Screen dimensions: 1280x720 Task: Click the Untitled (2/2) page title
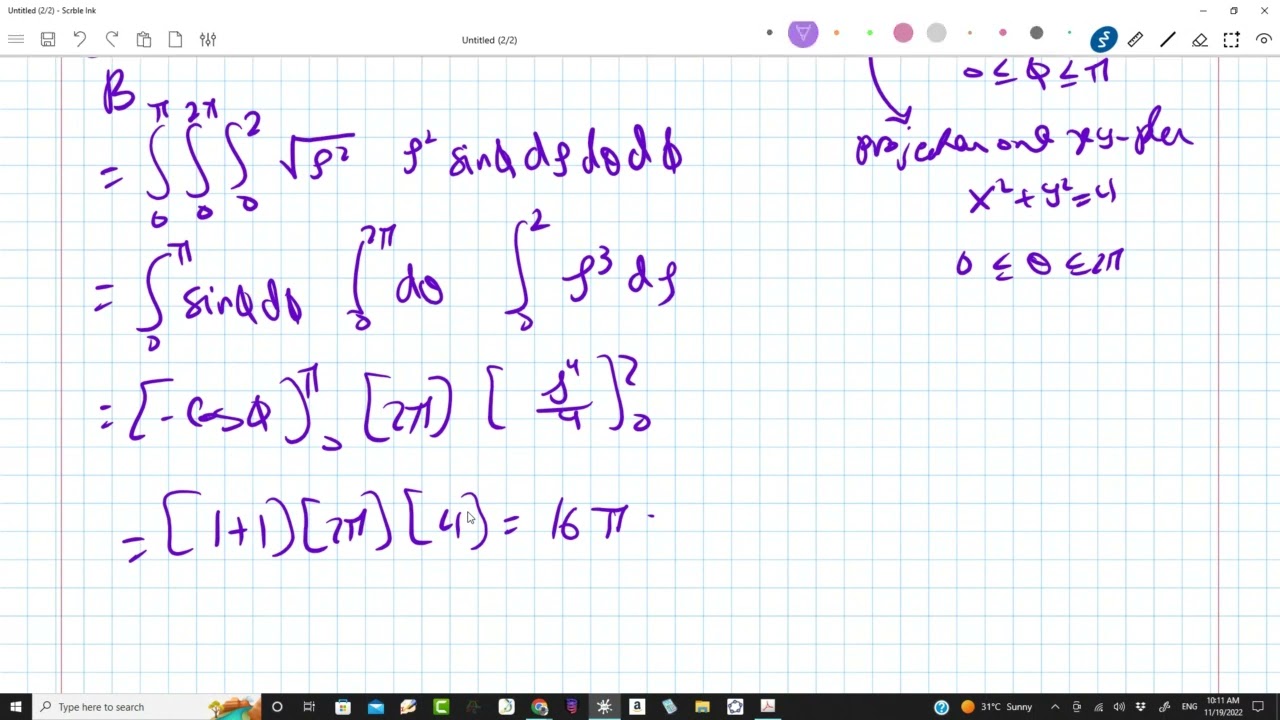point(489,40)
